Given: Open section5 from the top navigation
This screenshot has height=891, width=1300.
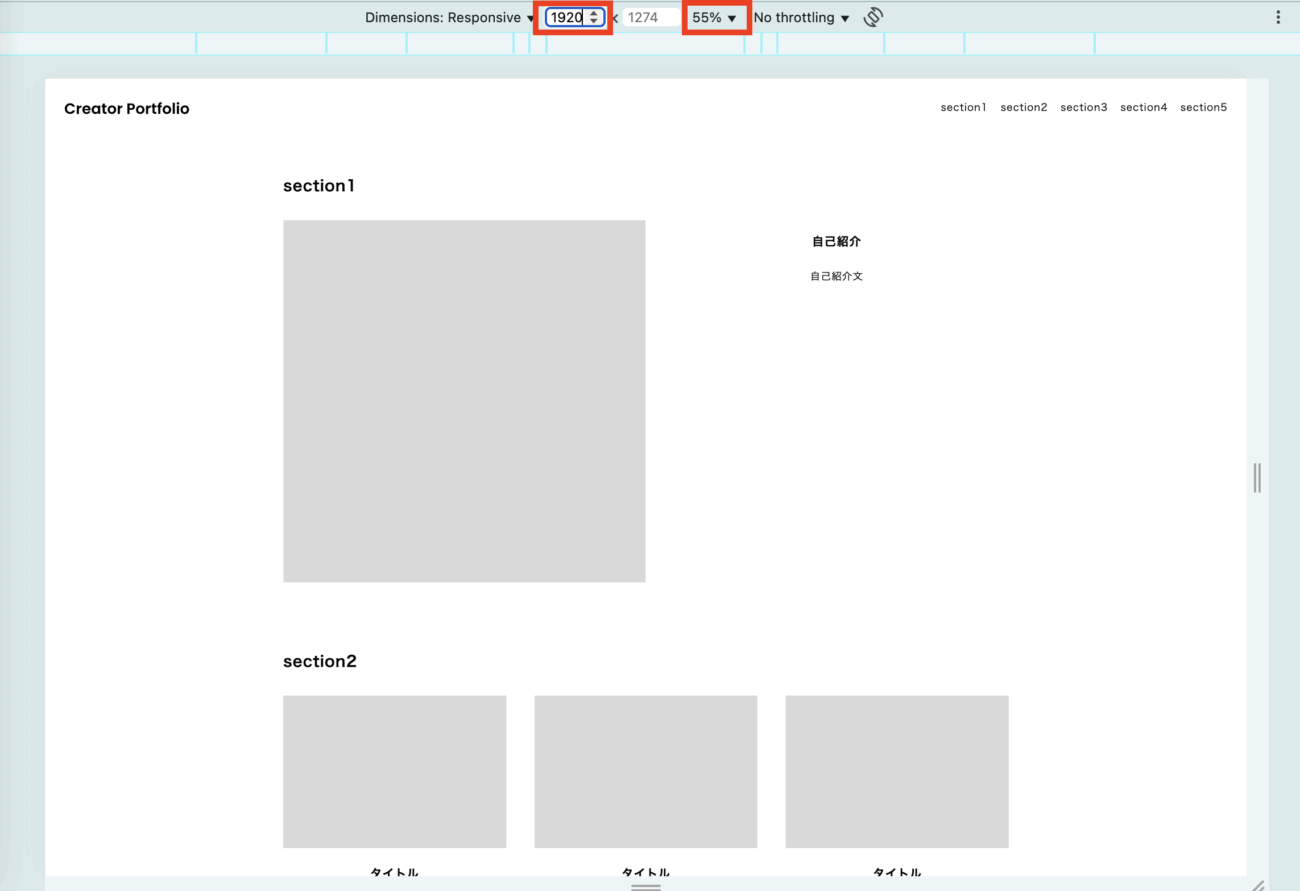Looking at the screenshot, I should click(x=1203, y=107).
